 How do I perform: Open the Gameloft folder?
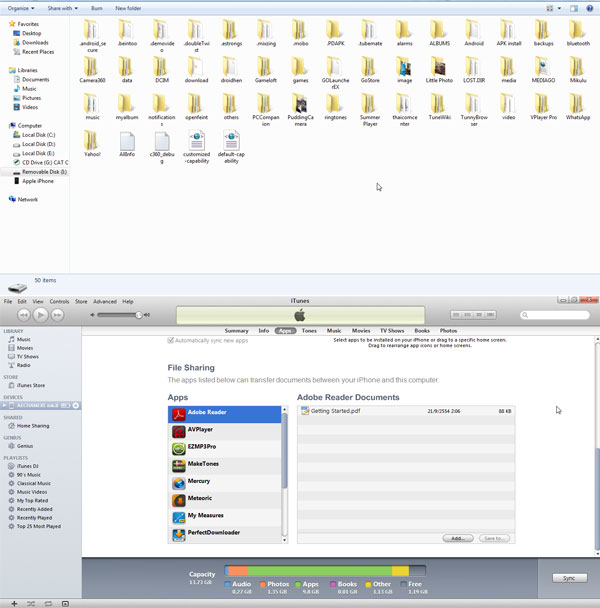[266, 71]
